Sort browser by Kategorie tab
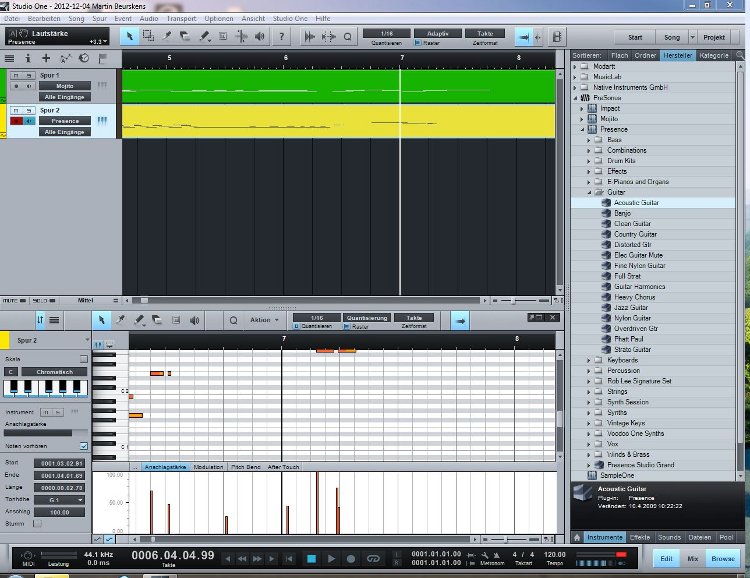Screen dimensions: 750x578 (x=713, y=56)
